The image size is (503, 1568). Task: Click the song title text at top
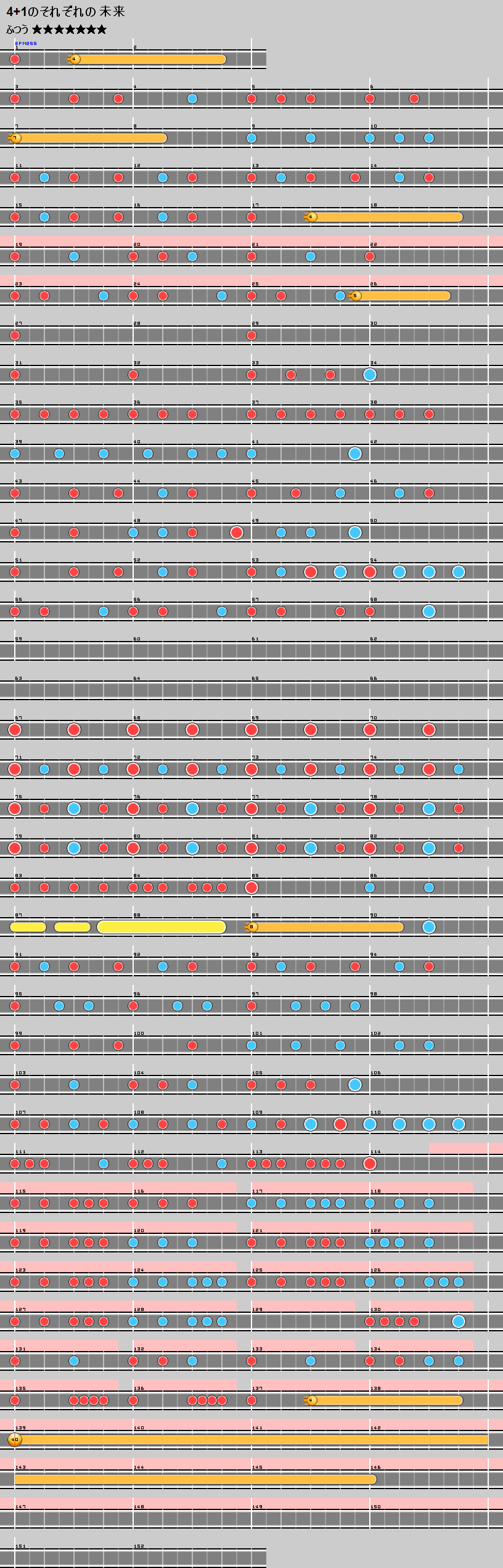point(65,12)
